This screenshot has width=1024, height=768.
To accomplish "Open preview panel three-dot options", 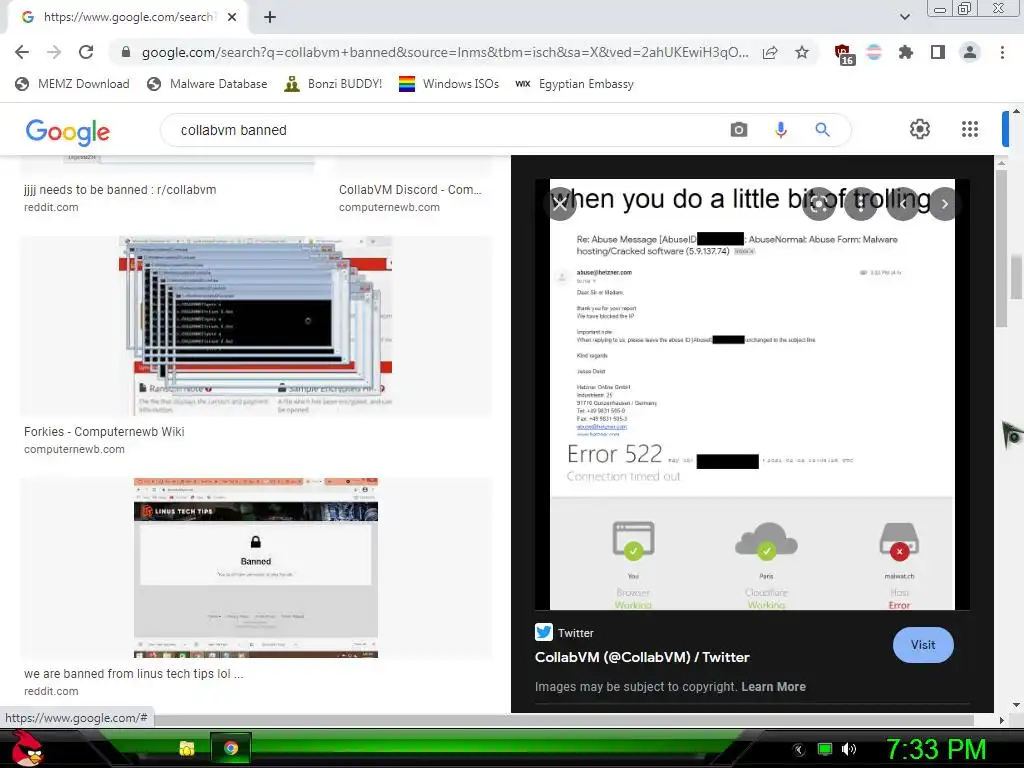I will 860,204.
